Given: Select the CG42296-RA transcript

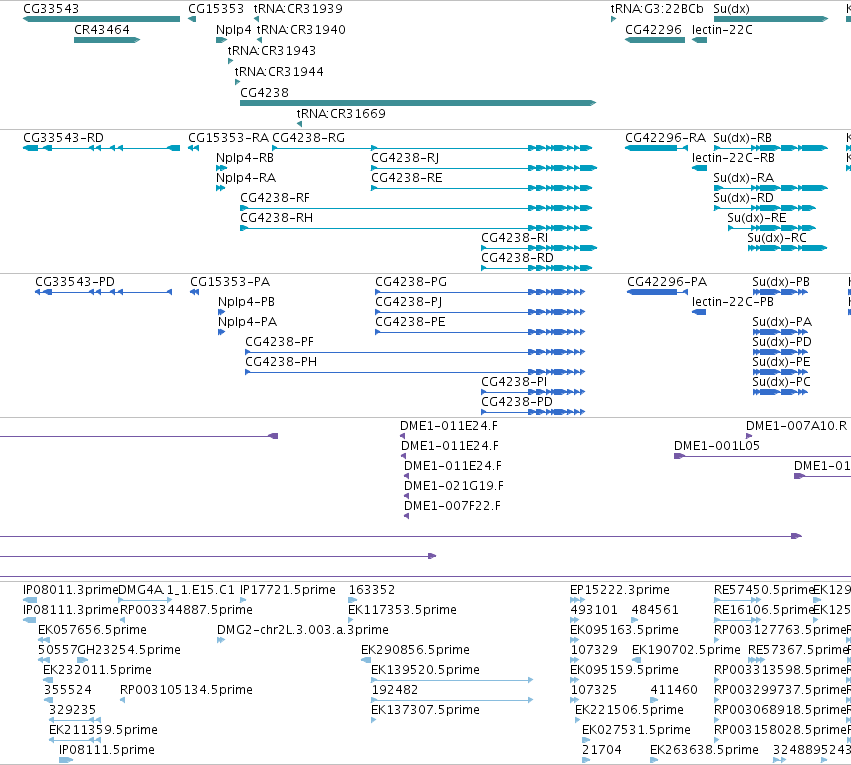Looking at the screenshot, I should 665,138.
